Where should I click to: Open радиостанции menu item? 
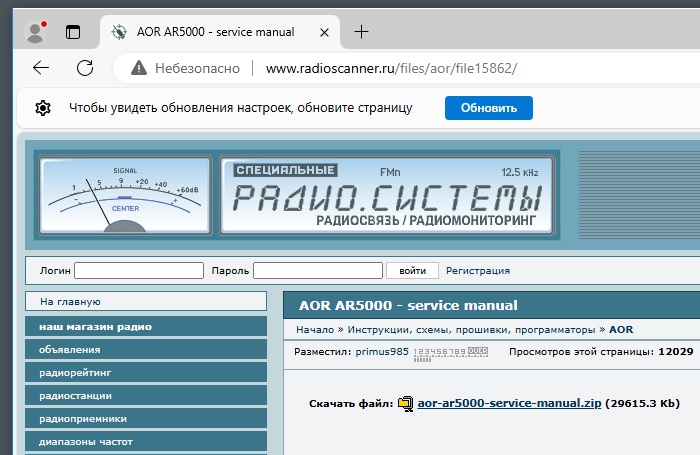(x=146, y=396)
